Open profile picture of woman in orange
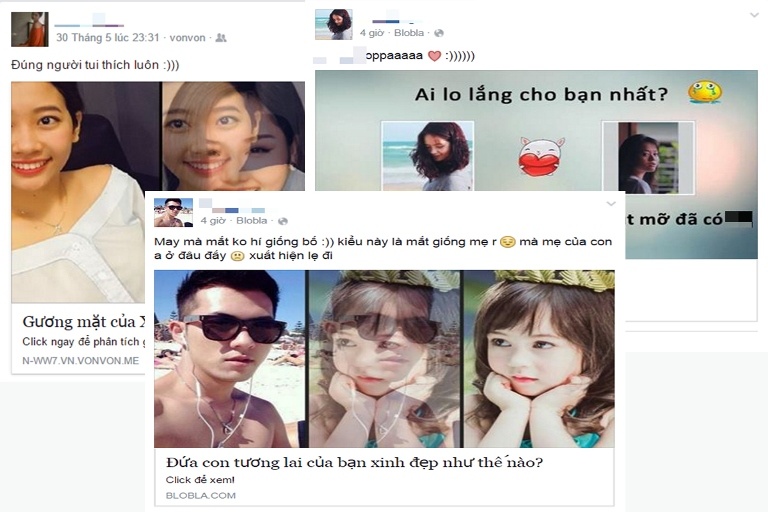Viewport: 768px width, 512px height. 30,29
